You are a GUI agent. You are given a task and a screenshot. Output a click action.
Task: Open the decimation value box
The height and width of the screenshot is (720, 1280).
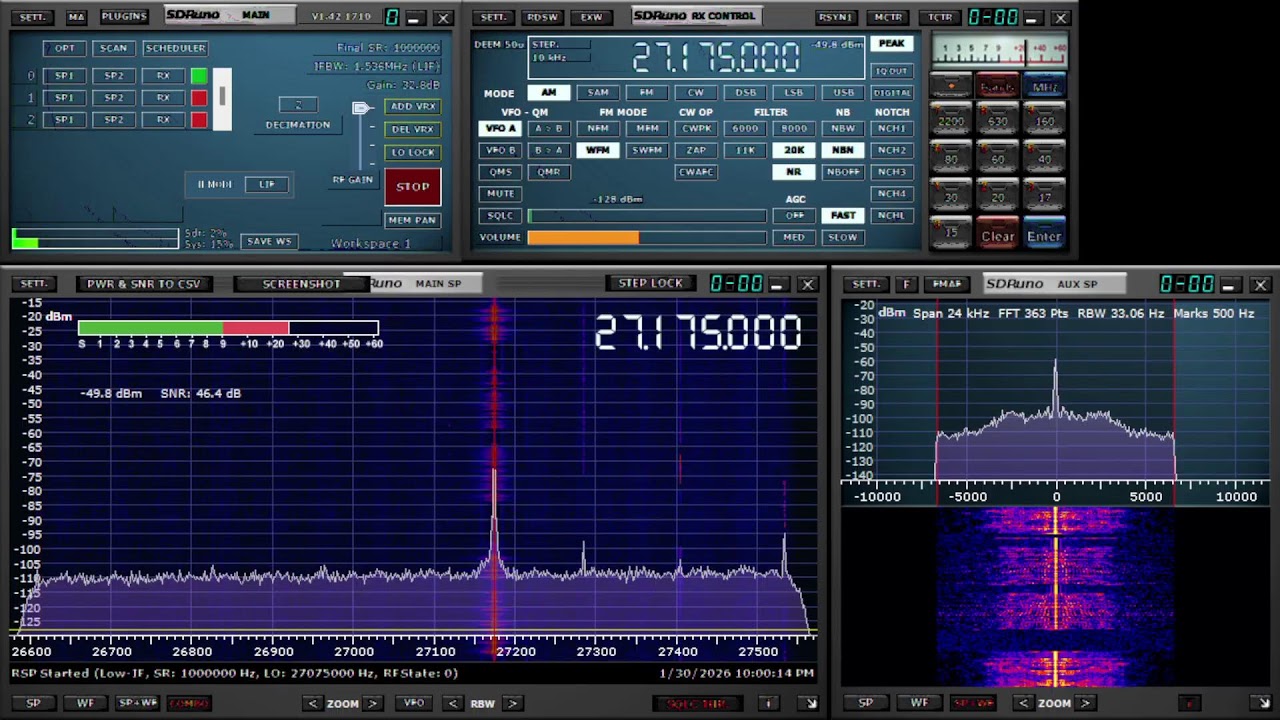coord(297,105)
